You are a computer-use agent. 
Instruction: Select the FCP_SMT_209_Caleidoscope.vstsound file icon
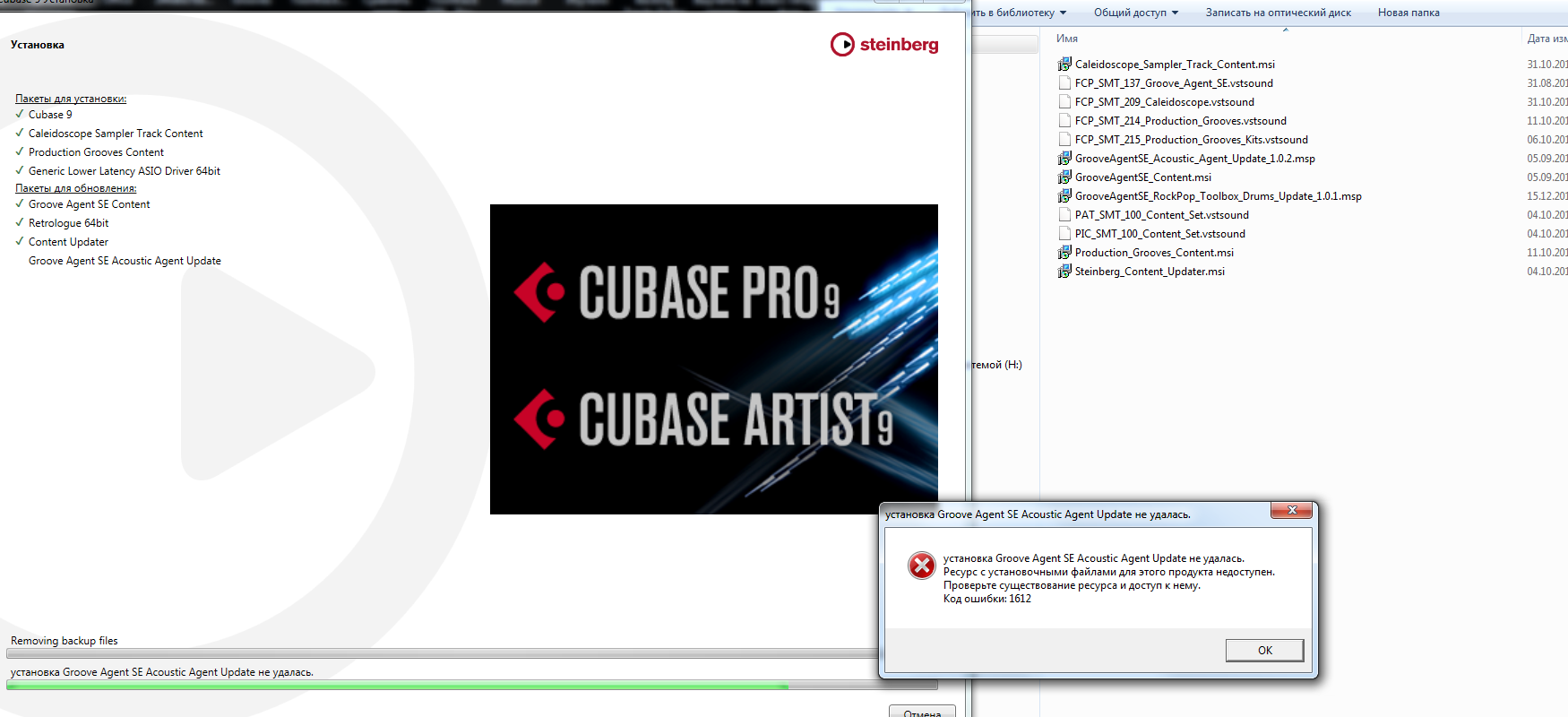tap(1064, 102)
